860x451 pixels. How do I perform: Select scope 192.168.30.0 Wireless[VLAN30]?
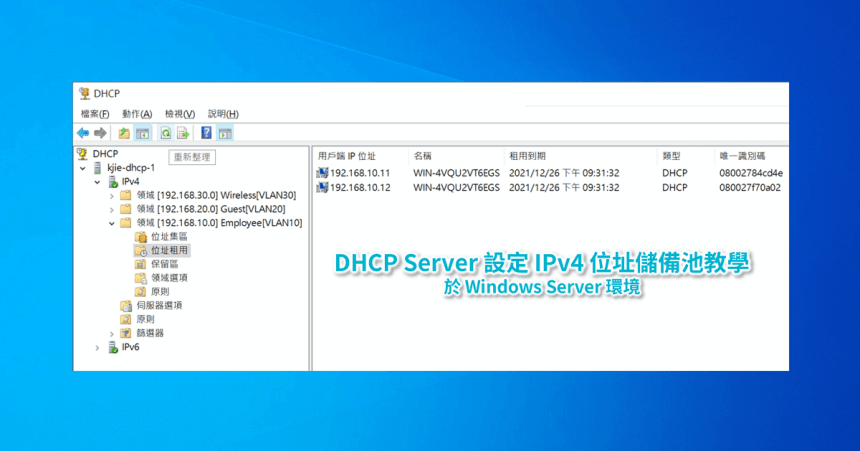(216, 195)
